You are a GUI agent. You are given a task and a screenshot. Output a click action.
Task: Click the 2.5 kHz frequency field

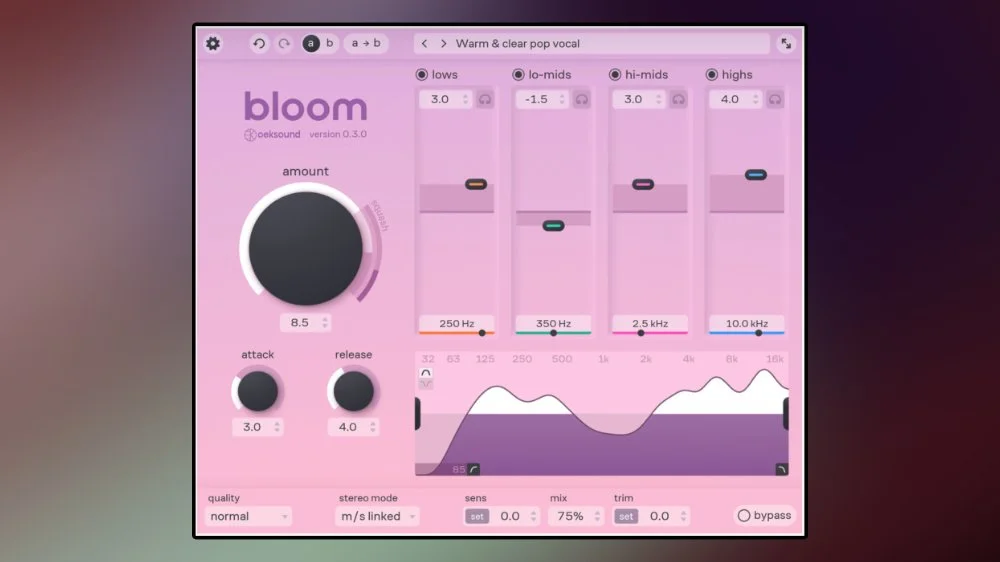pos(650,323)
